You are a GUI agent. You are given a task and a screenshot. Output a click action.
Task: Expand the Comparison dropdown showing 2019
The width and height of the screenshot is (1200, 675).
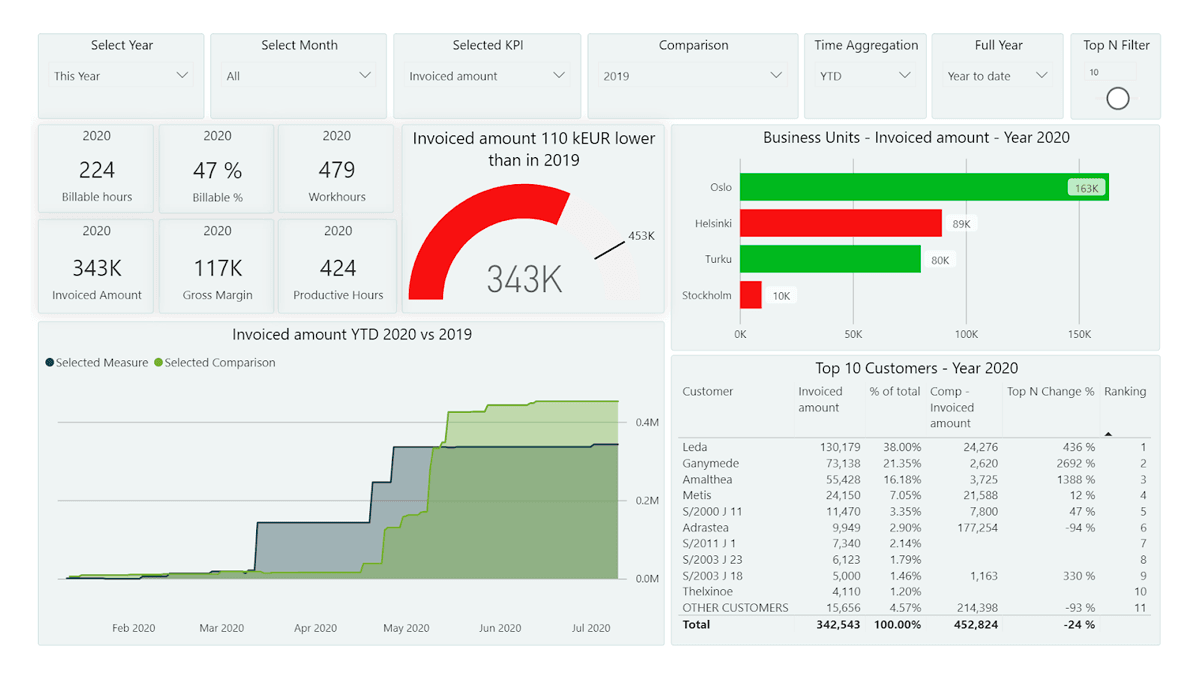[692, 76]
